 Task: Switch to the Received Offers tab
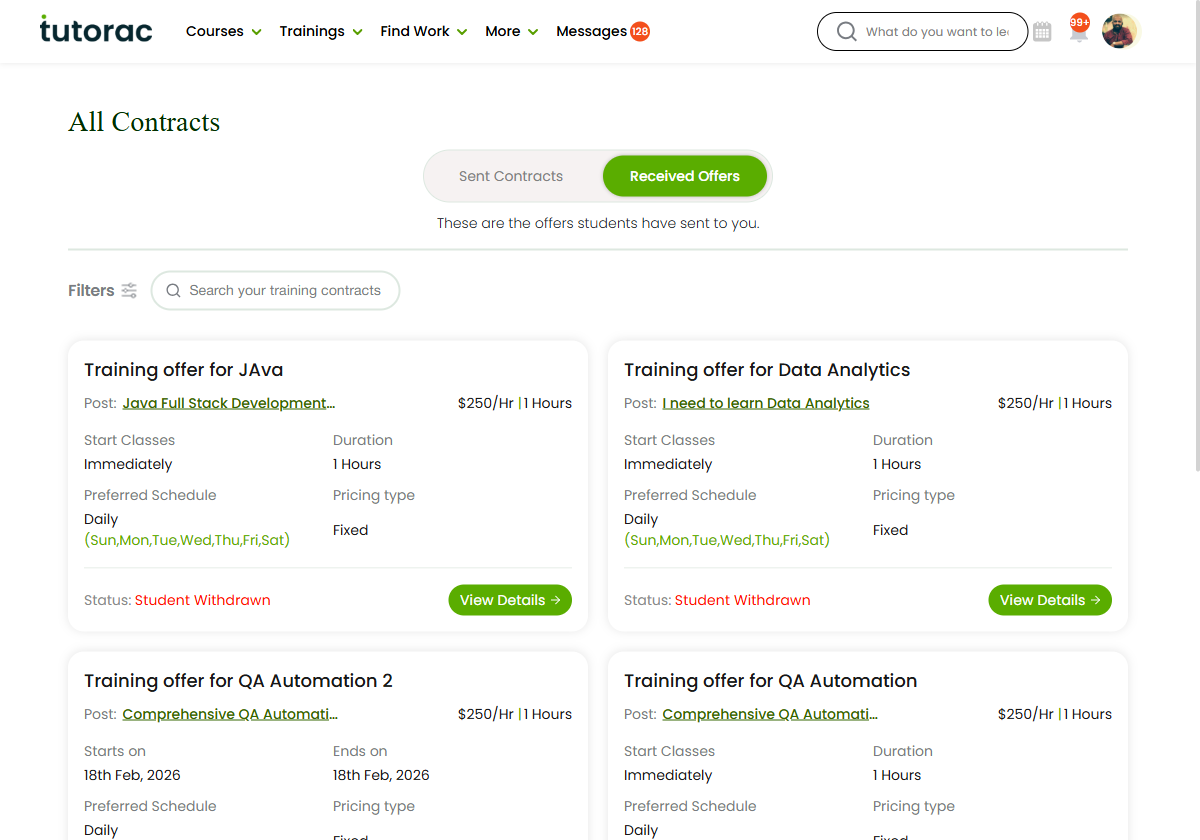pos(685,176)
